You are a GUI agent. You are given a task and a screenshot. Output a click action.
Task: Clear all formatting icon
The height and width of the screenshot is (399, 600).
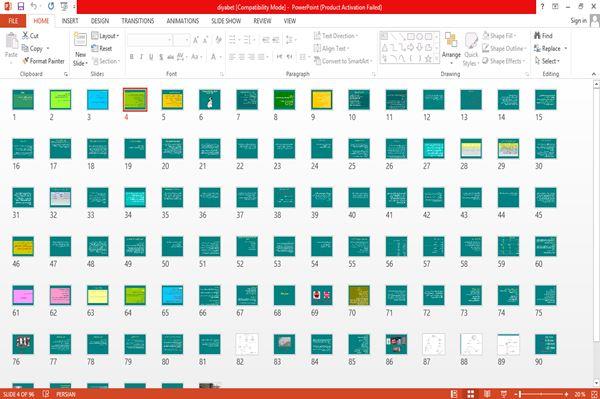(x=218, y=40)
